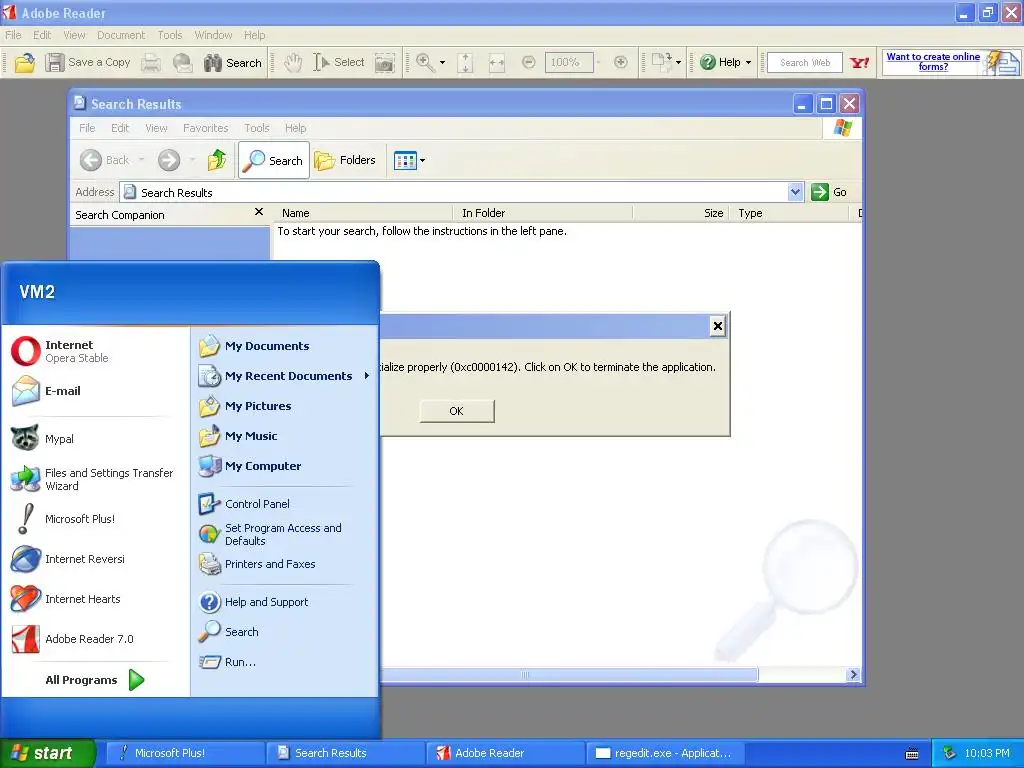This screenshot has width=1024, height=768.
Task: Select the Hand tool in Adobe Reader
Action: point(293,63)
